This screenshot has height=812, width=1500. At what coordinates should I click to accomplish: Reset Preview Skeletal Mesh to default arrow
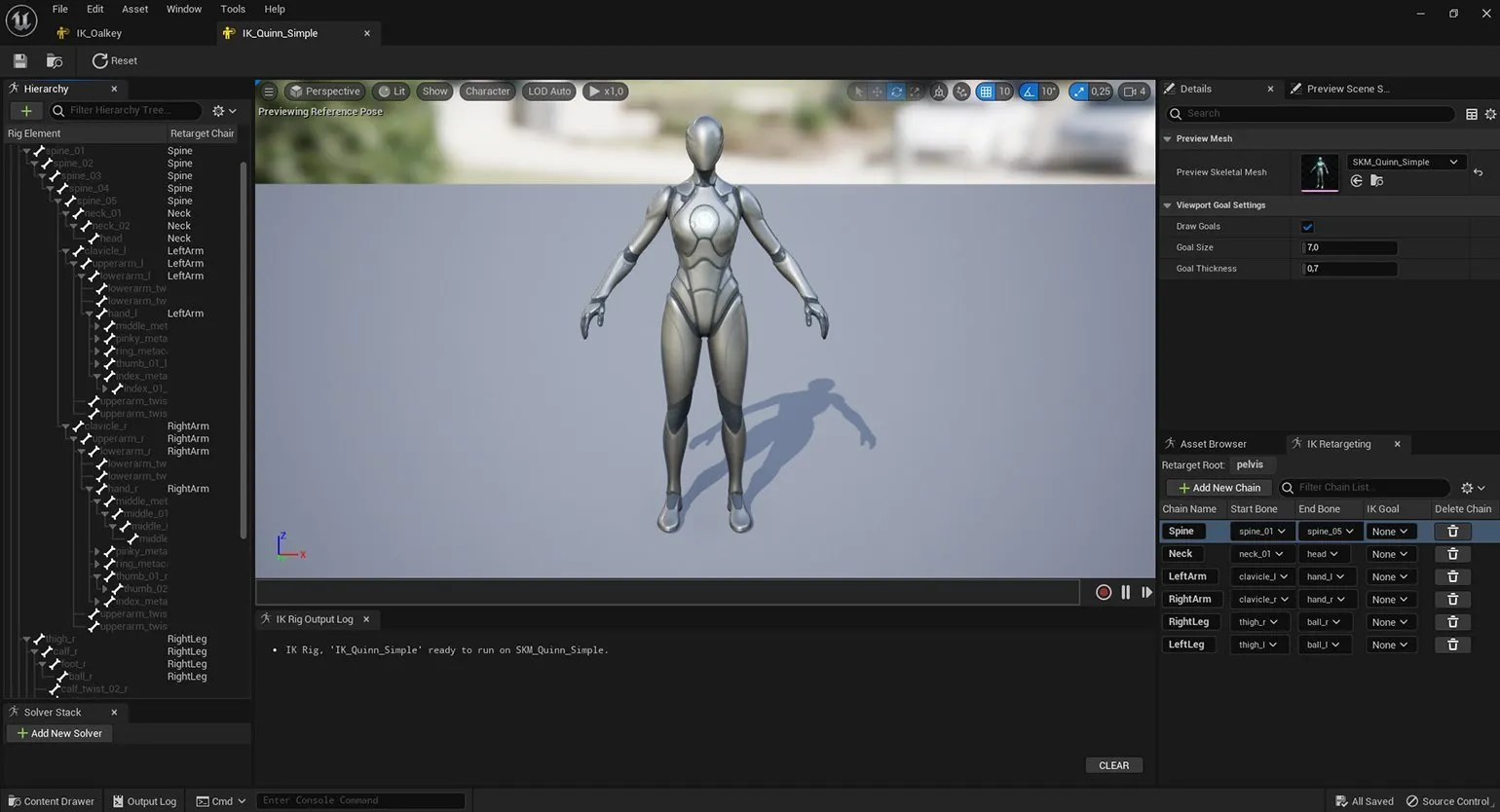[1478, 172]
